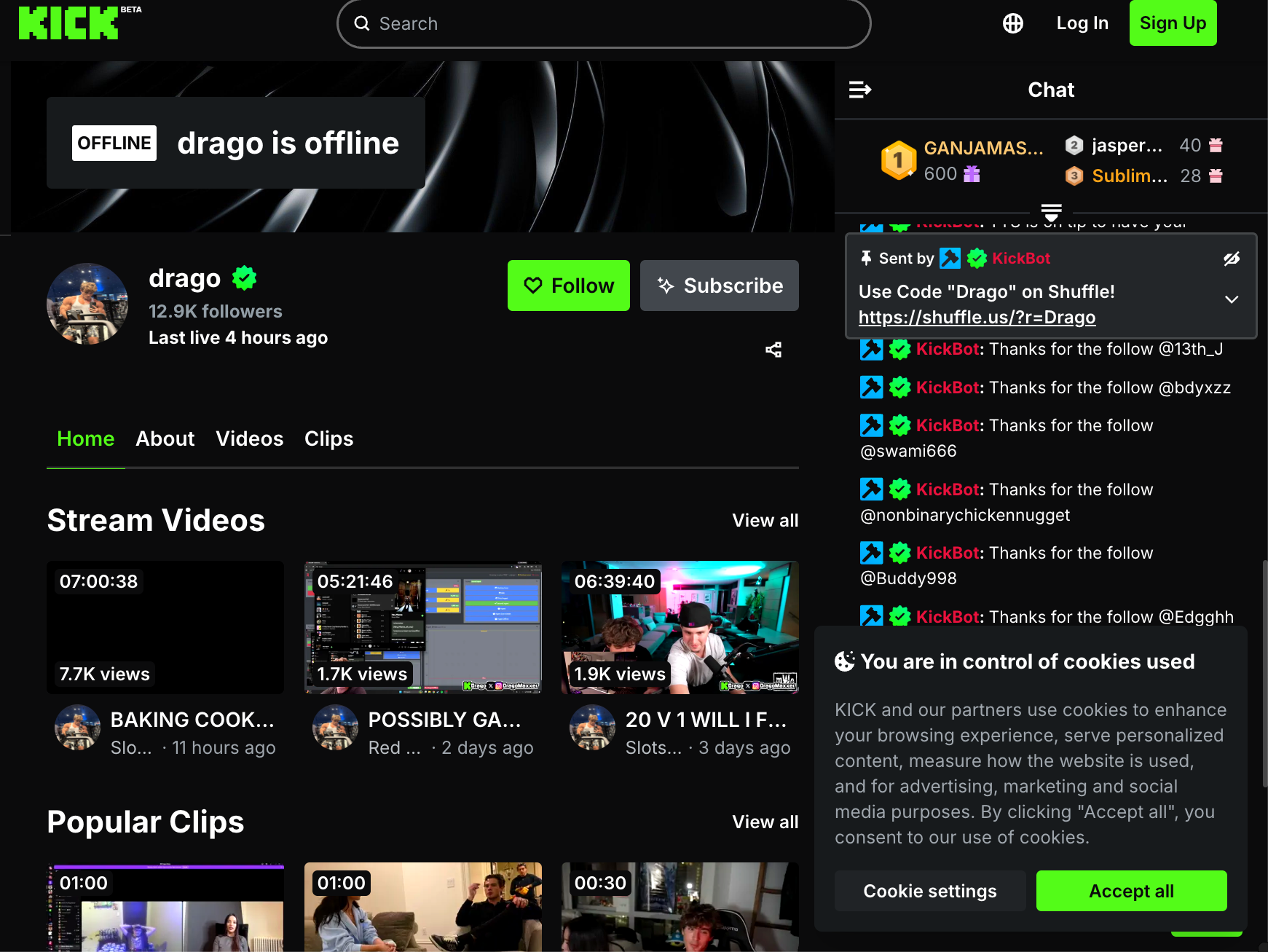Viewport: 1268px width, 952px height.
Task: Open the 20 V 1 stream thumbnail
Action: point(680,627)
